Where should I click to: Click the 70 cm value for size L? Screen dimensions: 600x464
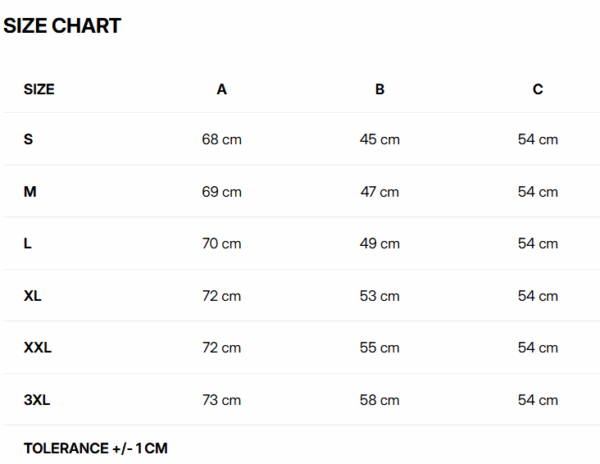(222, 243)
